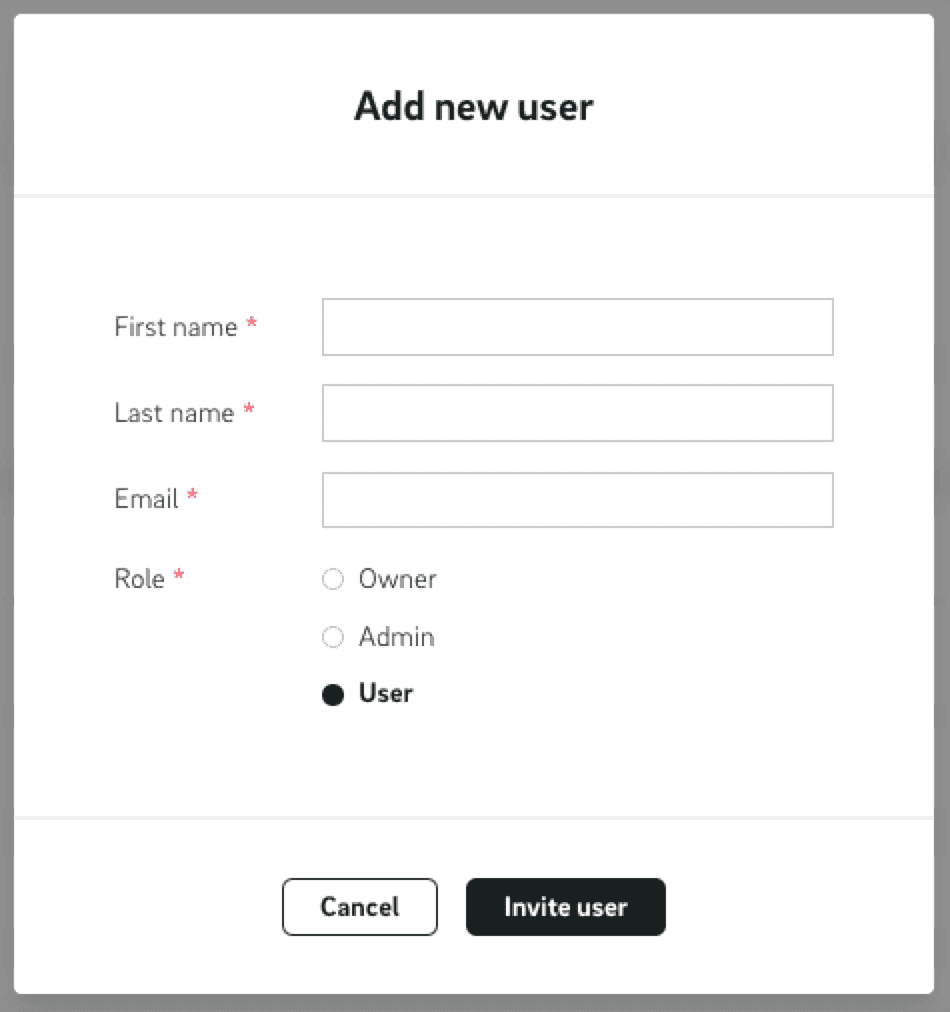Click the red asterisk beside Email
950x1012 pixels.
(x=193, y=496)
